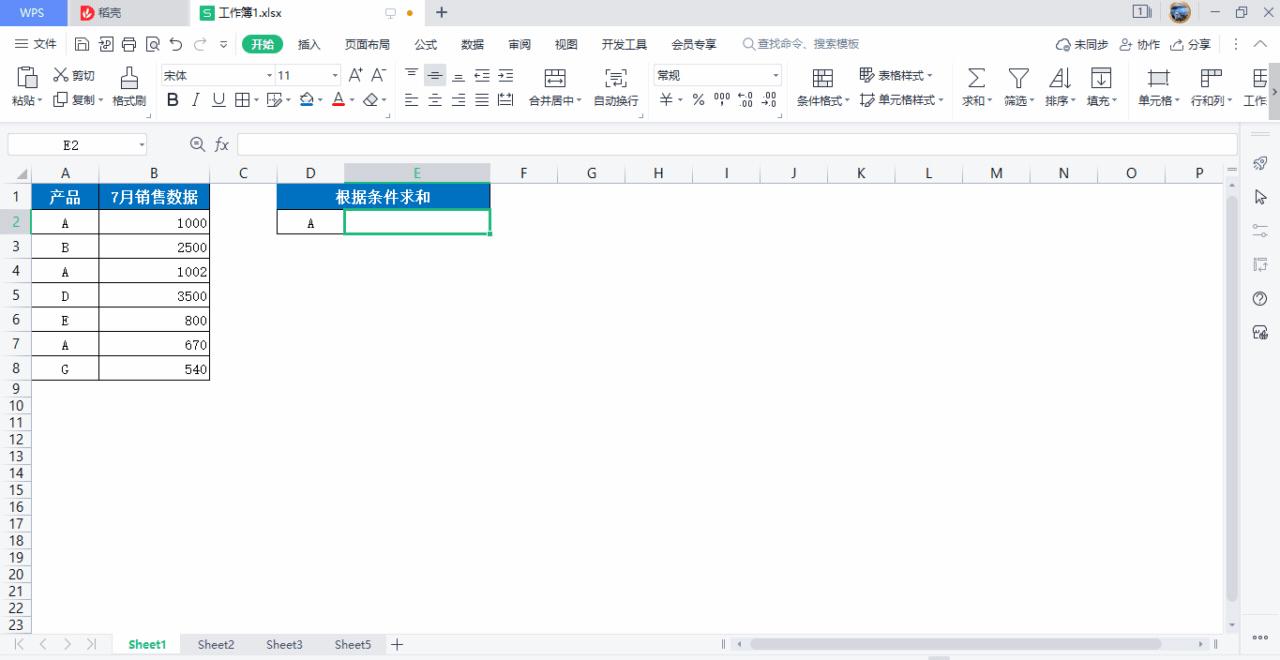
Task: Open the 插入 (Insert) ribbon tab
Action: pyautogui.click(x=309, y=44)
